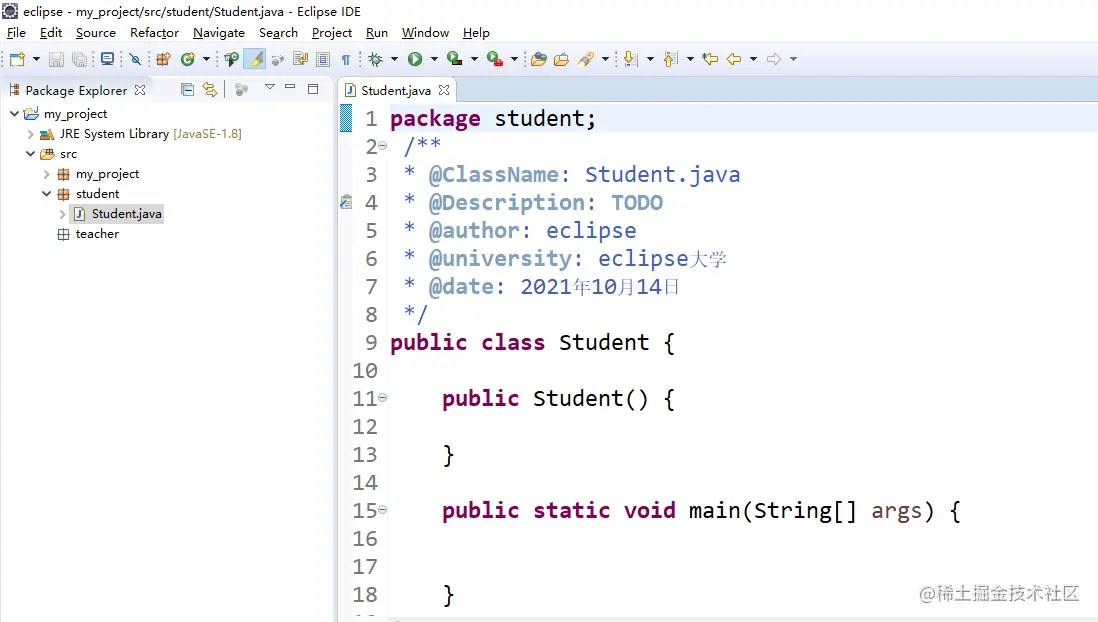This screenshot has width=1098, height=622.
Task: Click the Previous Annotation up-arrow icon
Action: click(671, 60)
